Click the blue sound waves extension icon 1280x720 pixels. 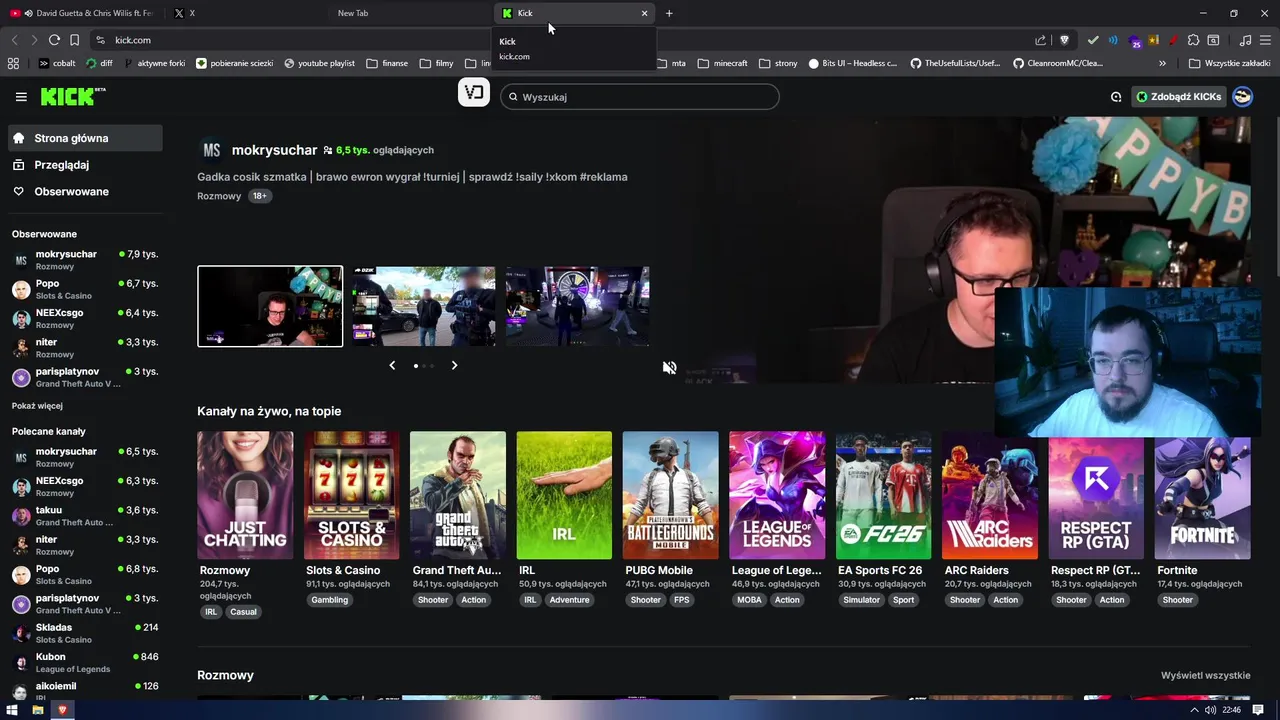click(1113, 40)
